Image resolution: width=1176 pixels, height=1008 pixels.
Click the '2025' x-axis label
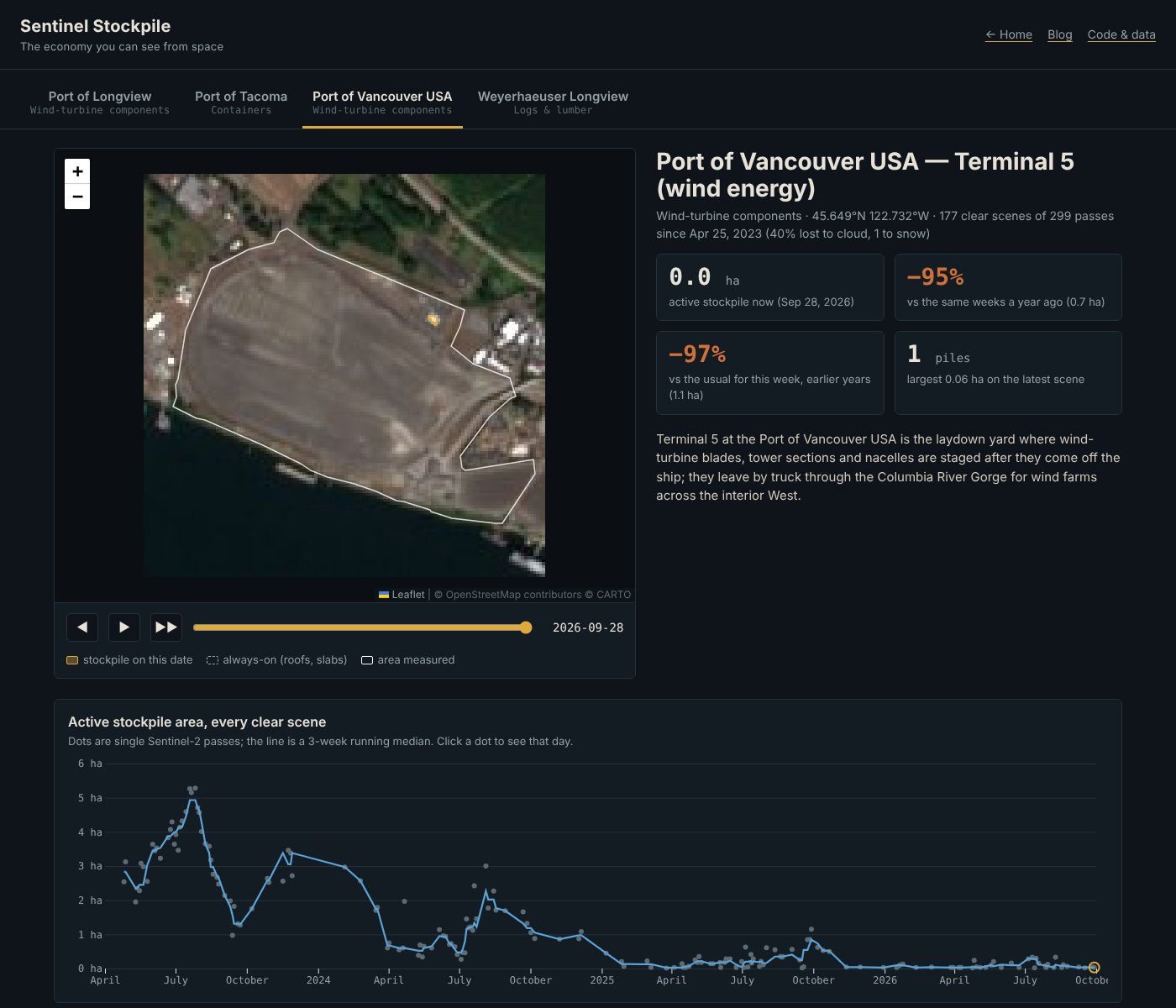[601, 980]
